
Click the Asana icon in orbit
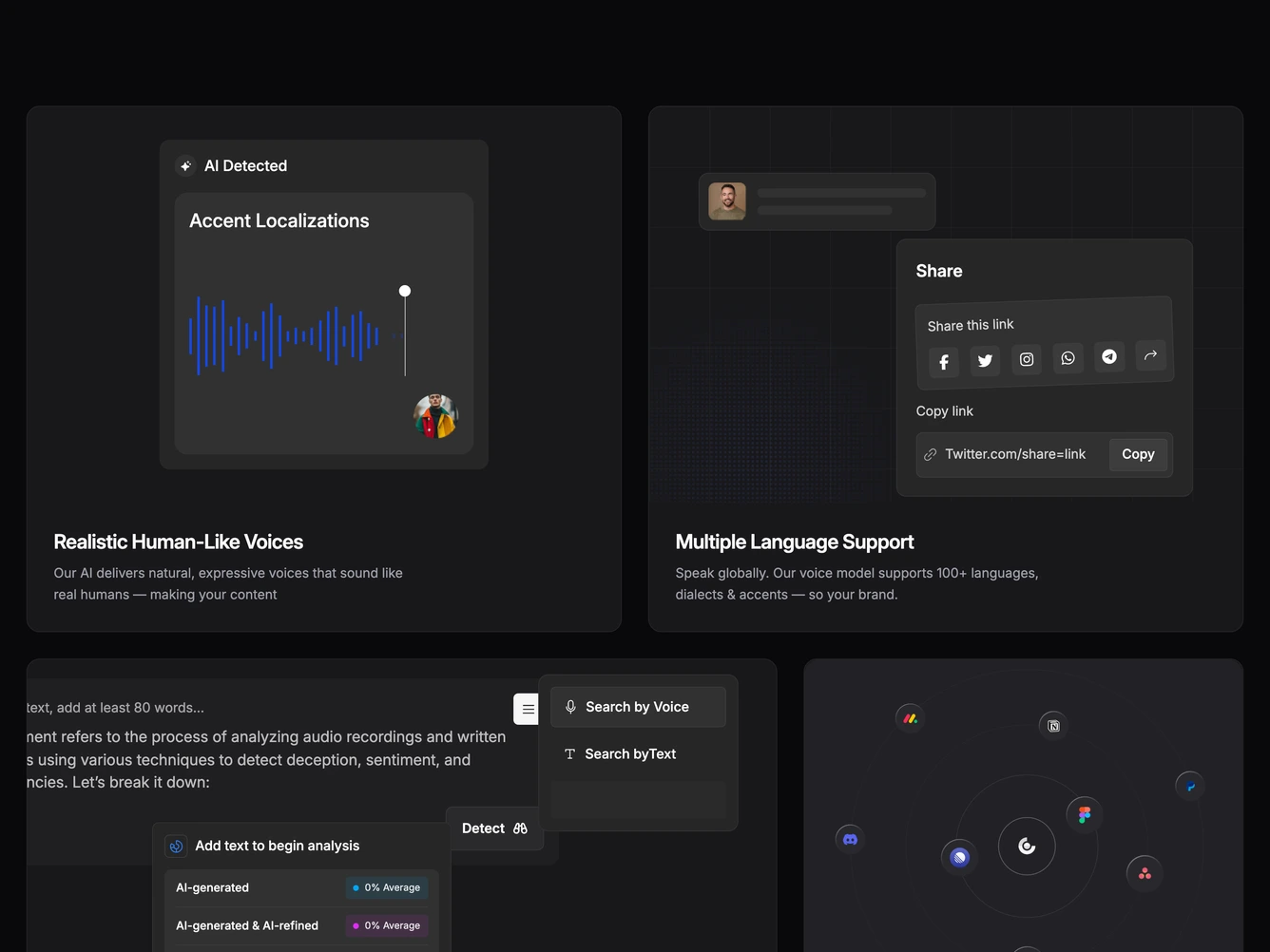[1145, 873]
